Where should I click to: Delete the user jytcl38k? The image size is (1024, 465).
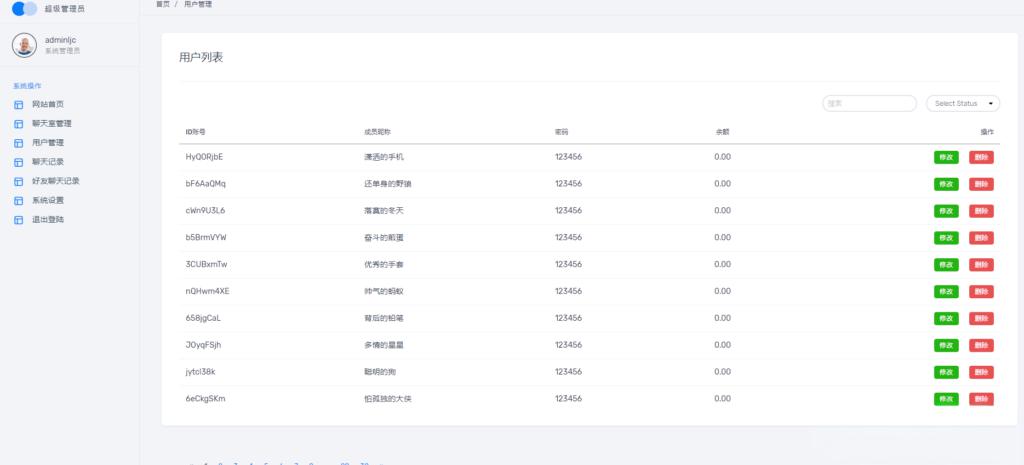coord(981,372)
